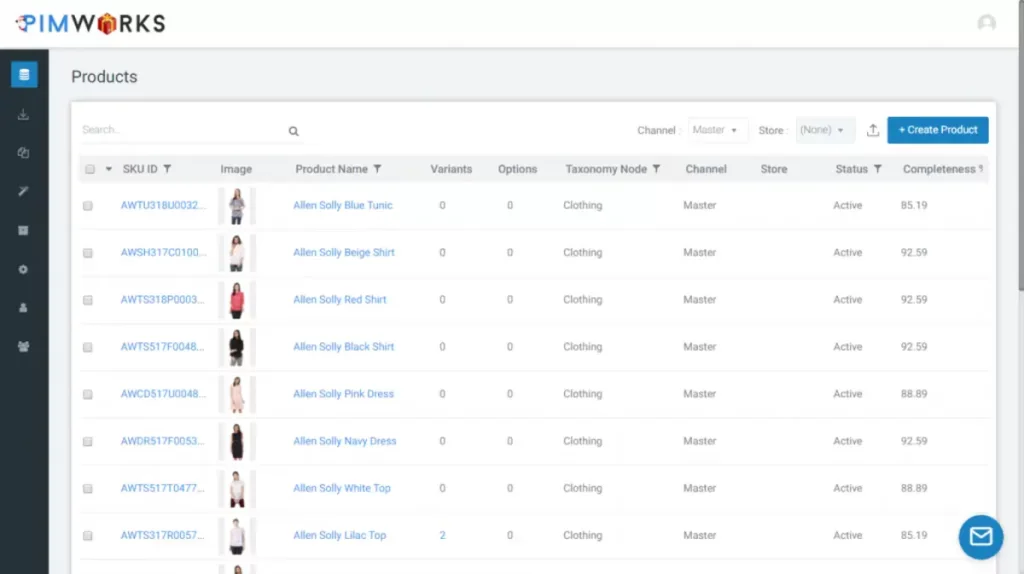Open the single user icon in sidebar
Image resolution: width=1024 pixels, height=574 pixels.
(24, 308)
